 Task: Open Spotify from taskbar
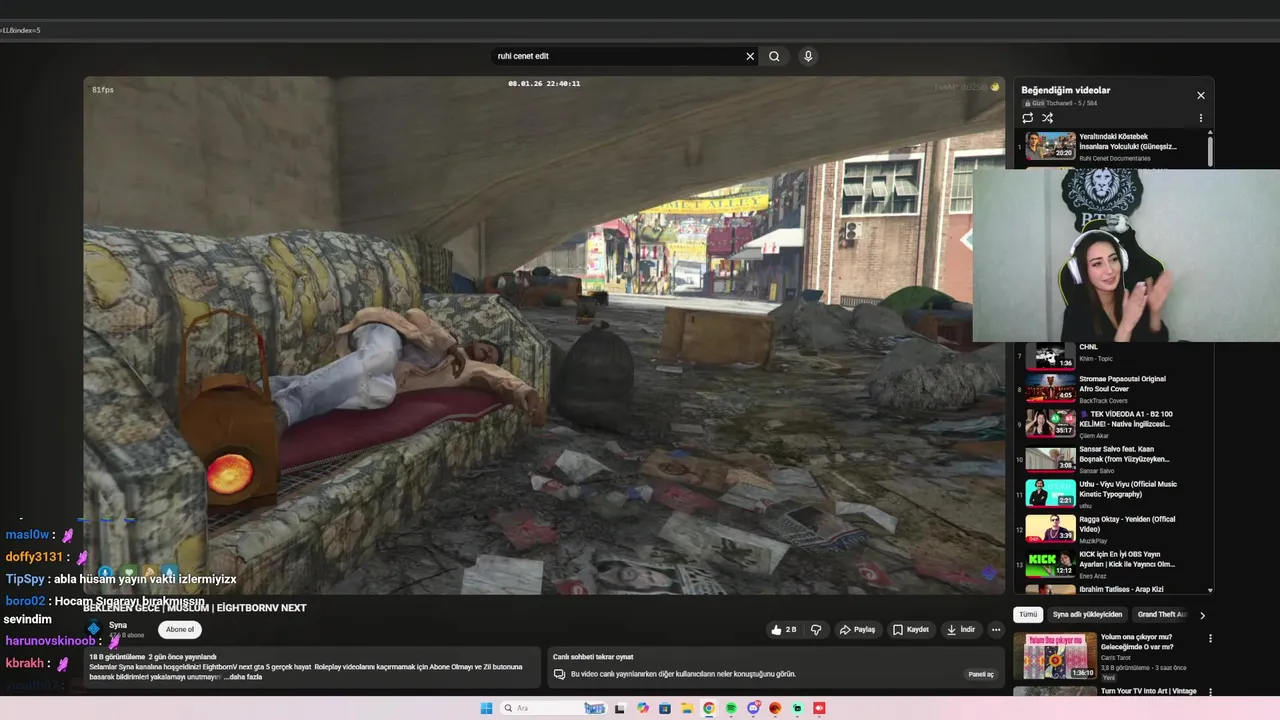[x=731, y=708]
